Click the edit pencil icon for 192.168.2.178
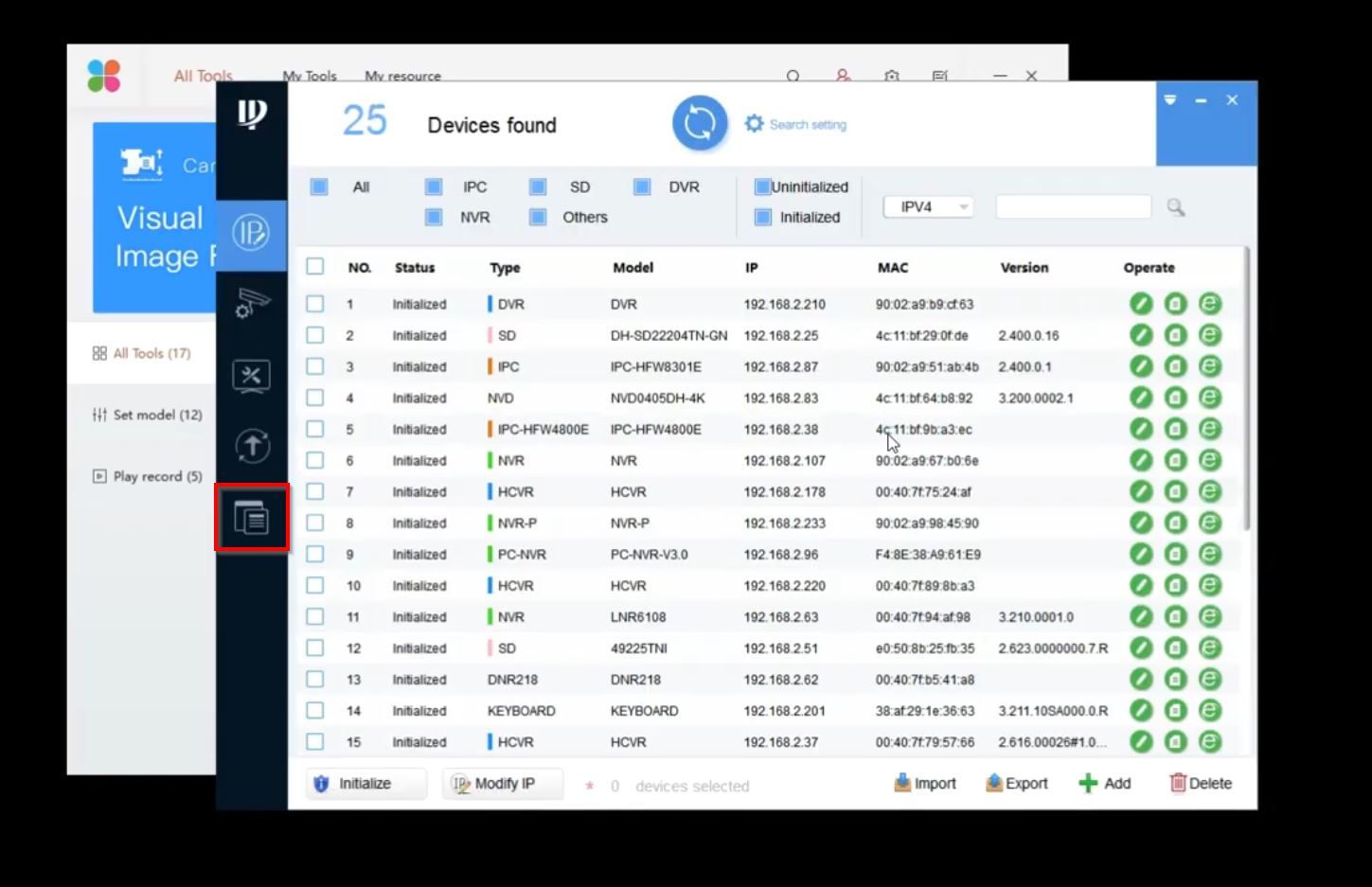Viewport: 1372px width, 887px height. [1141, 491]
